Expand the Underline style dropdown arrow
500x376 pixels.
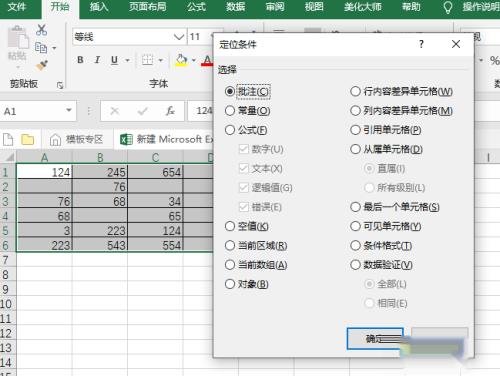[x=127, y=60]
